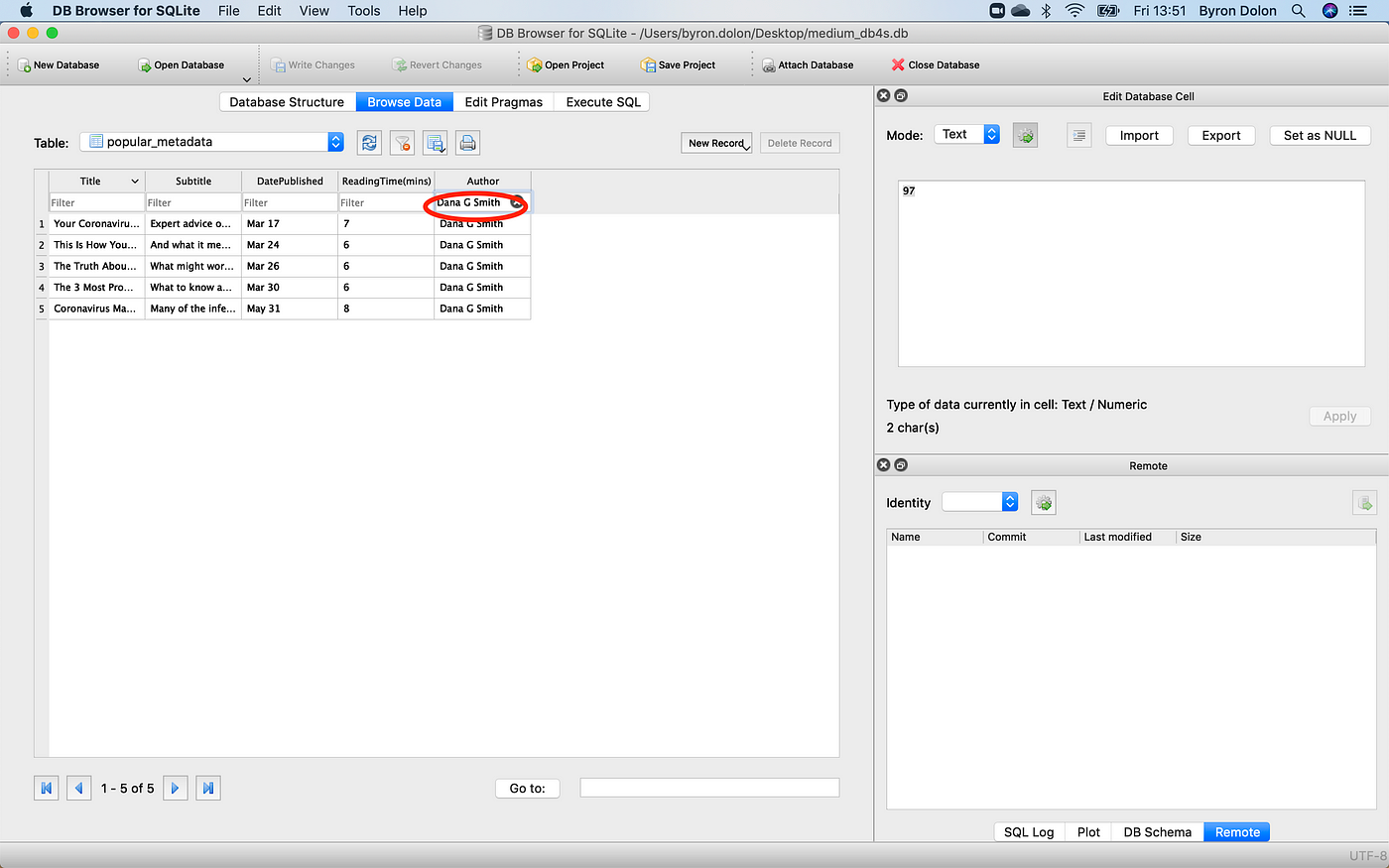Open the Identity dropdown
This screenshot has height=868, width=1389.
(980, 502)
